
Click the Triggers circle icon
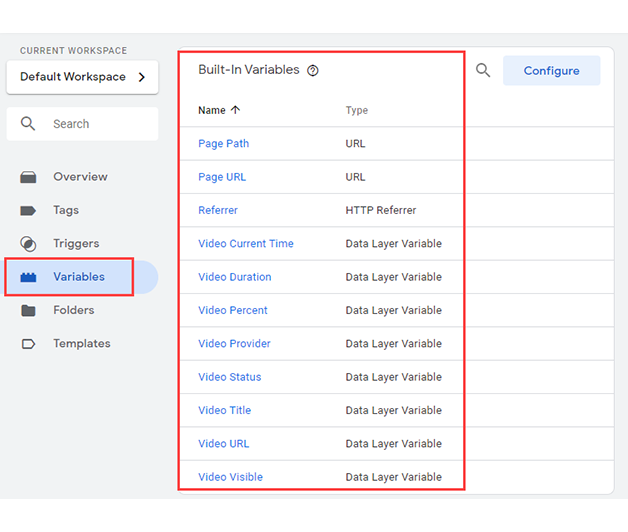(x=28, y=244)
